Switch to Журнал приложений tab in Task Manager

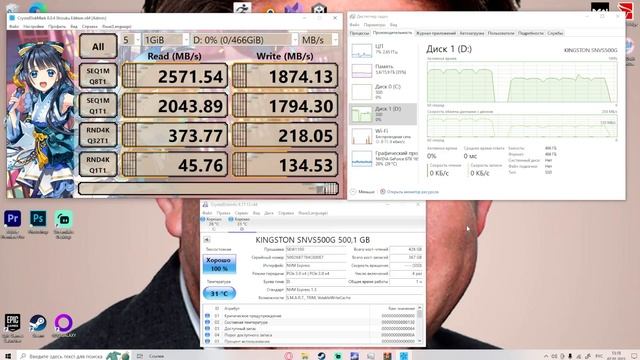coord(436,33)
